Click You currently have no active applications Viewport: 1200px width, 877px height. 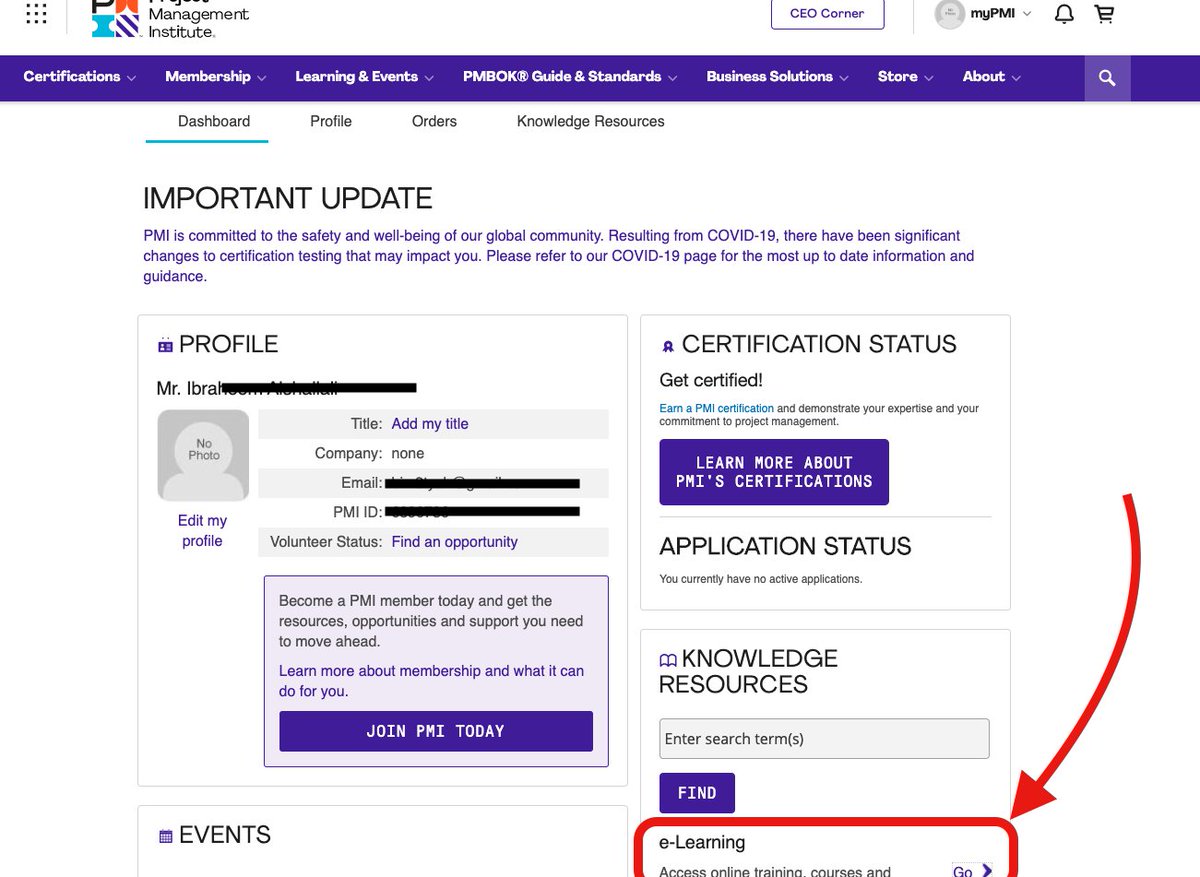coord(761,579)
